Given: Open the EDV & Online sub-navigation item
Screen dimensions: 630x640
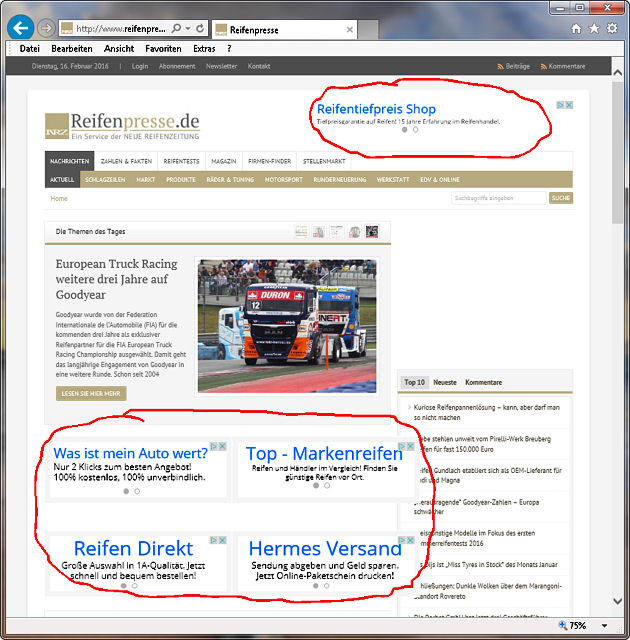Looking at the screenshot, I should [x=440, y=180].
